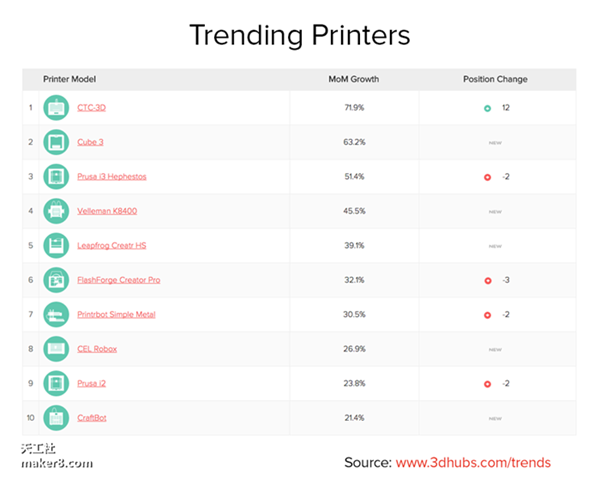Click the CEL Robox printer icon

[x=56, y=349]
